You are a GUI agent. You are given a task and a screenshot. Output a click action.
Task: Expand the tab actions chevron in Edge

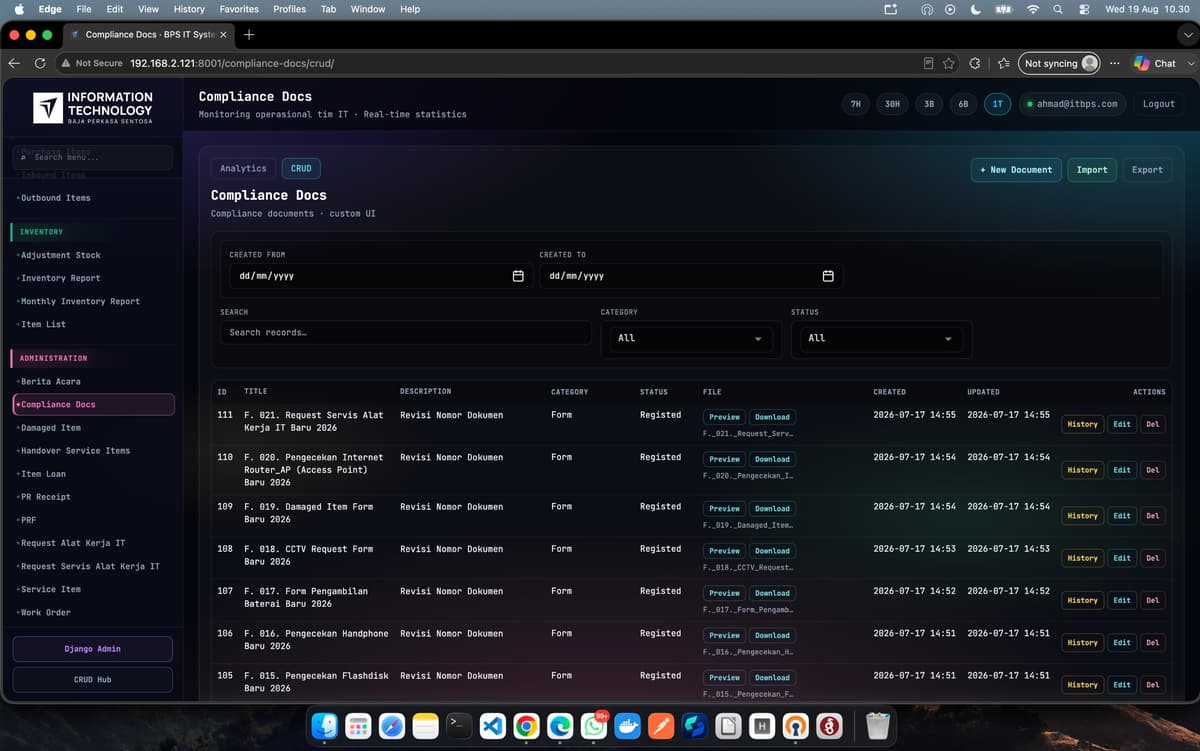click(1188, 34)
